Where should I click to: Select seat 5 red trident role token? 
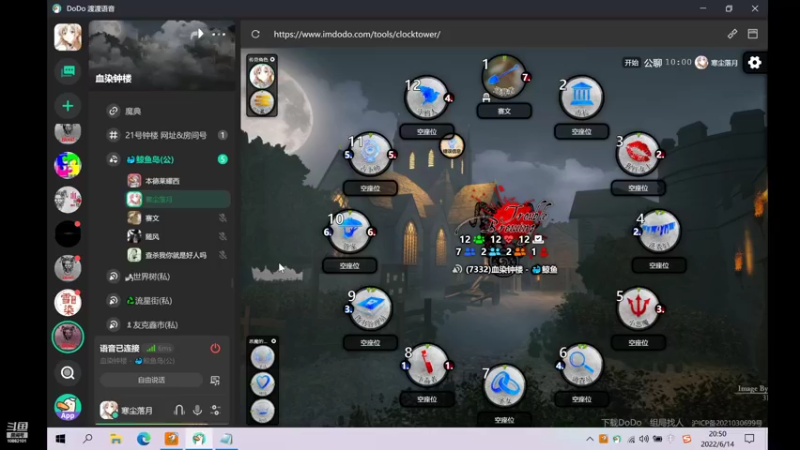pos(638,308)
